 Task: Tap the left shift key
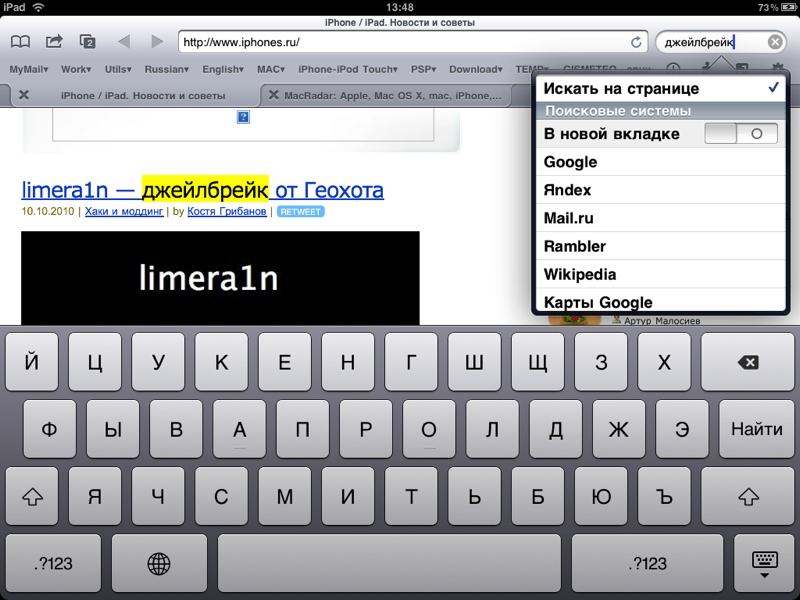32,496
